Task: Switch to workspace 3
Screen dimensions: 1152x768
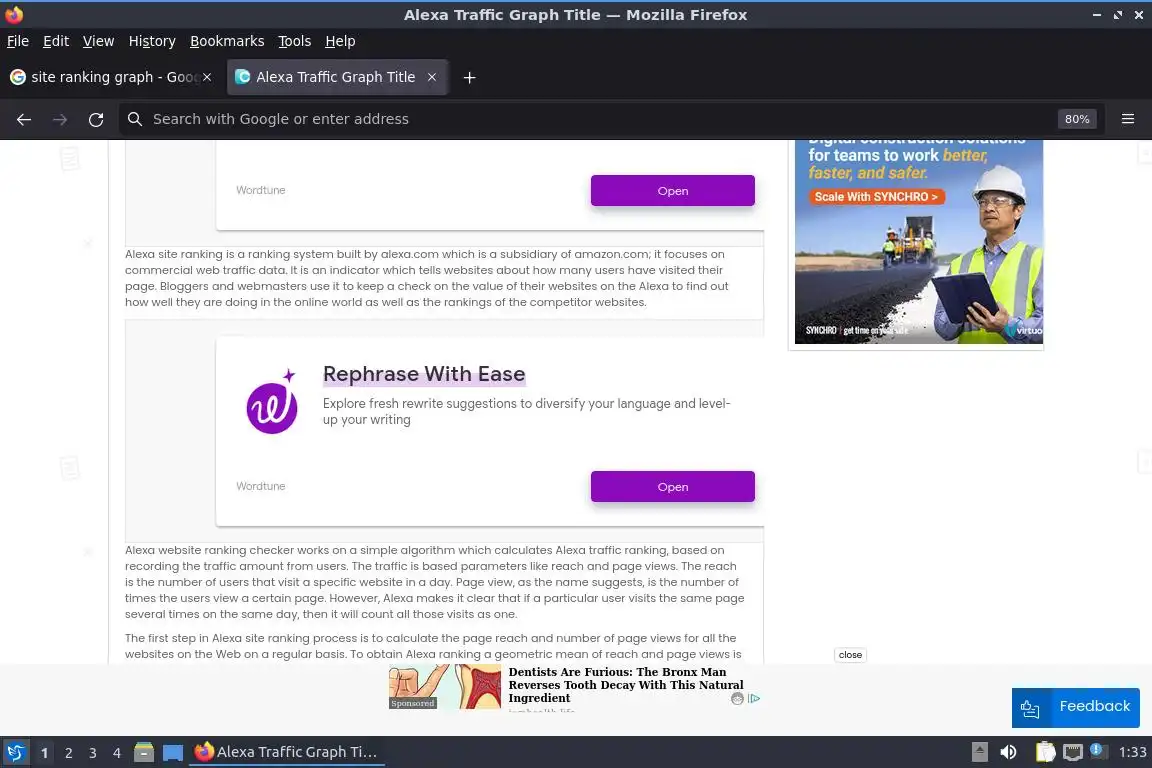Action: tap(93, 753)
